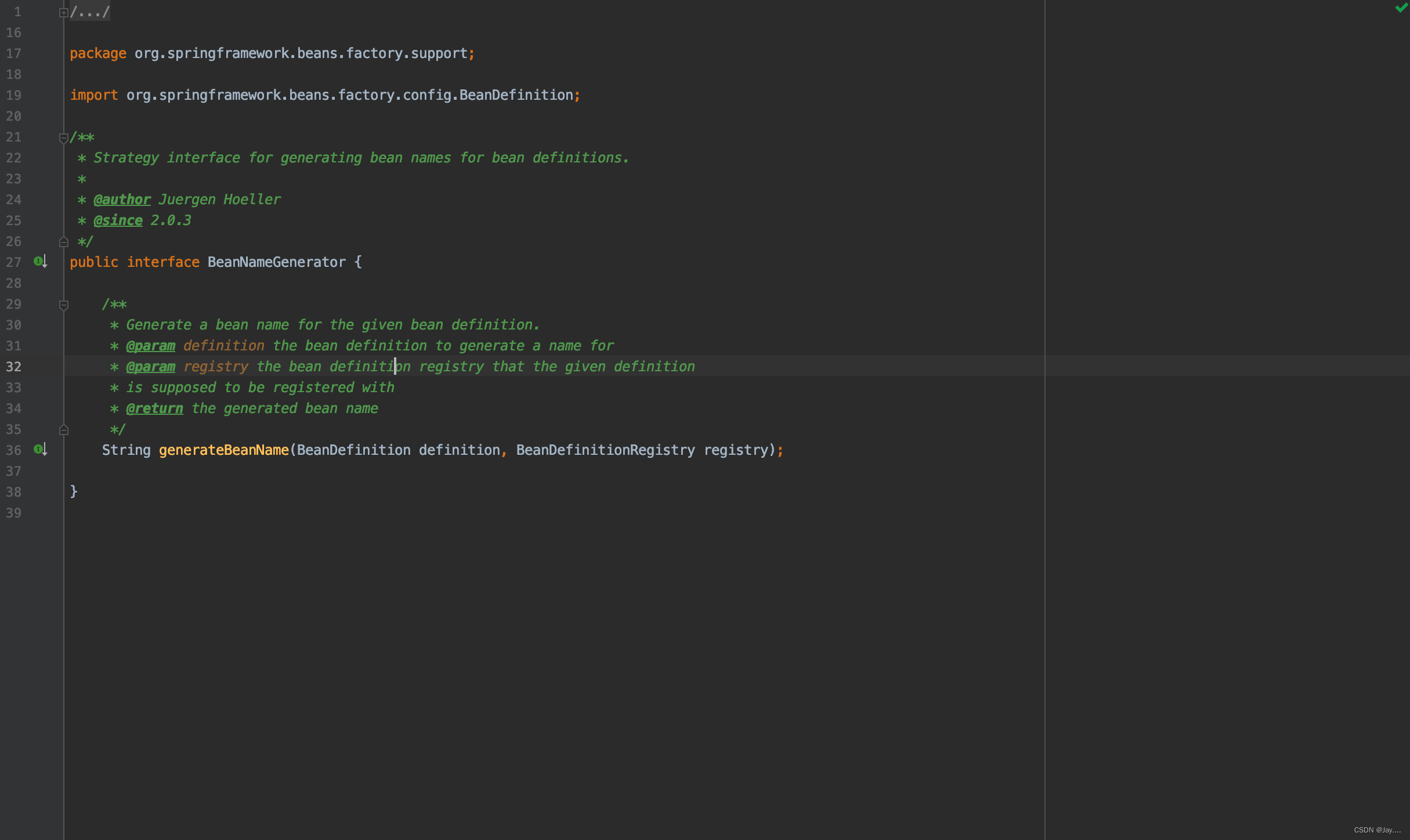Place the caret on BeanNameGenerator interface name
Viewport: 1410px width, 840px height.
pyautogui.click(x=276, y=262)
